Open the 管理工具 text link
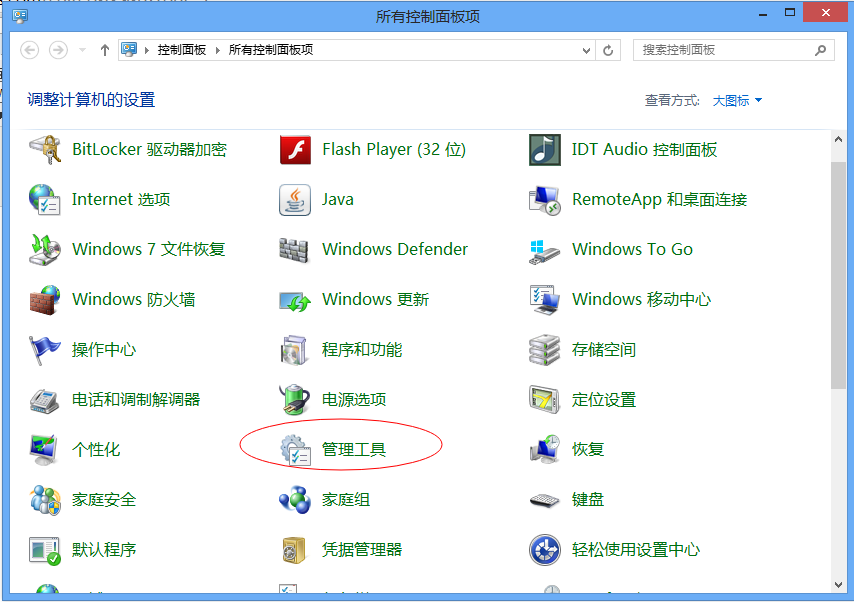This screenshot has height=602, width=854. click(353, 450)
